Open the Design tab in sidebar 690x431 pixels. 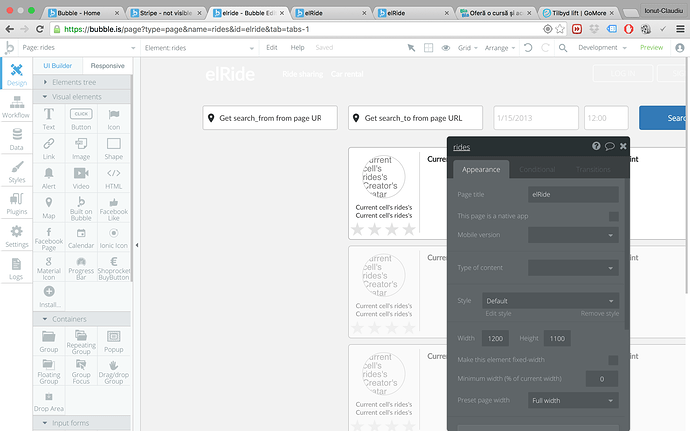tap(17, 74)
